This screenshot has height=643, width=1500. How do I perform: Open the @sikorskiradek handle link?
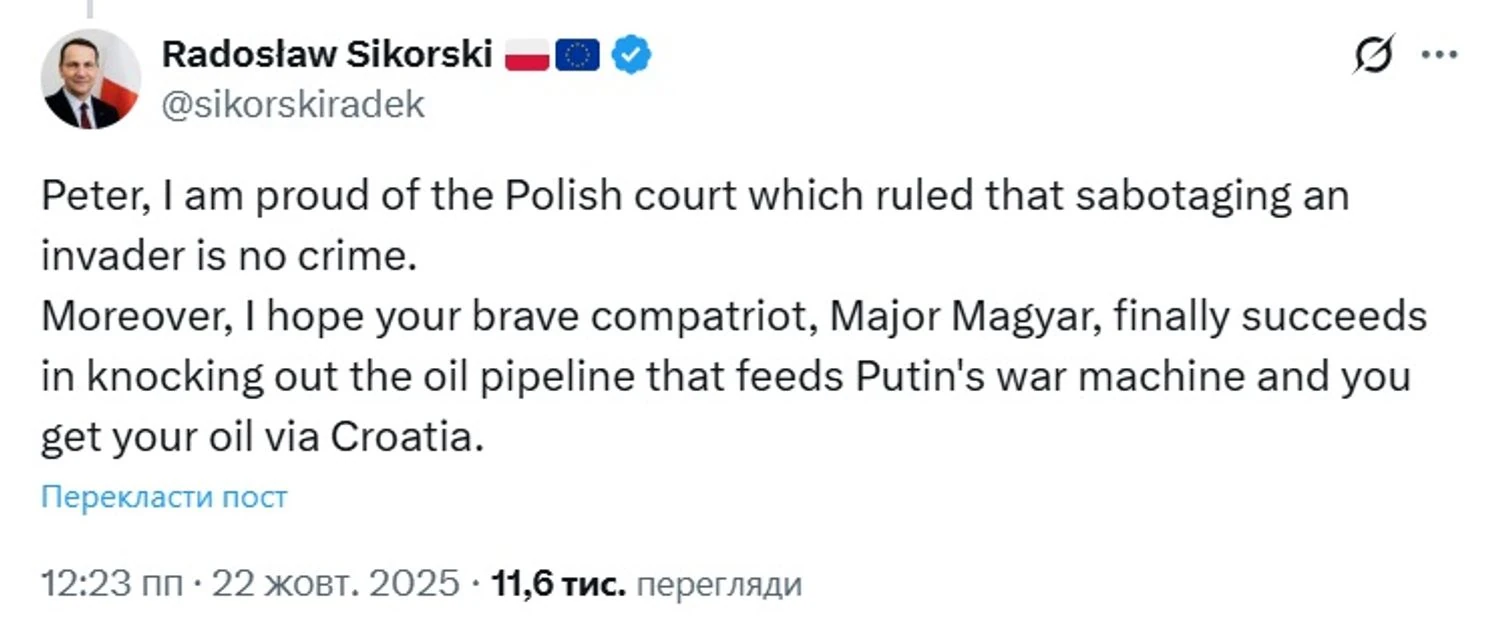(x=293, y=104)
